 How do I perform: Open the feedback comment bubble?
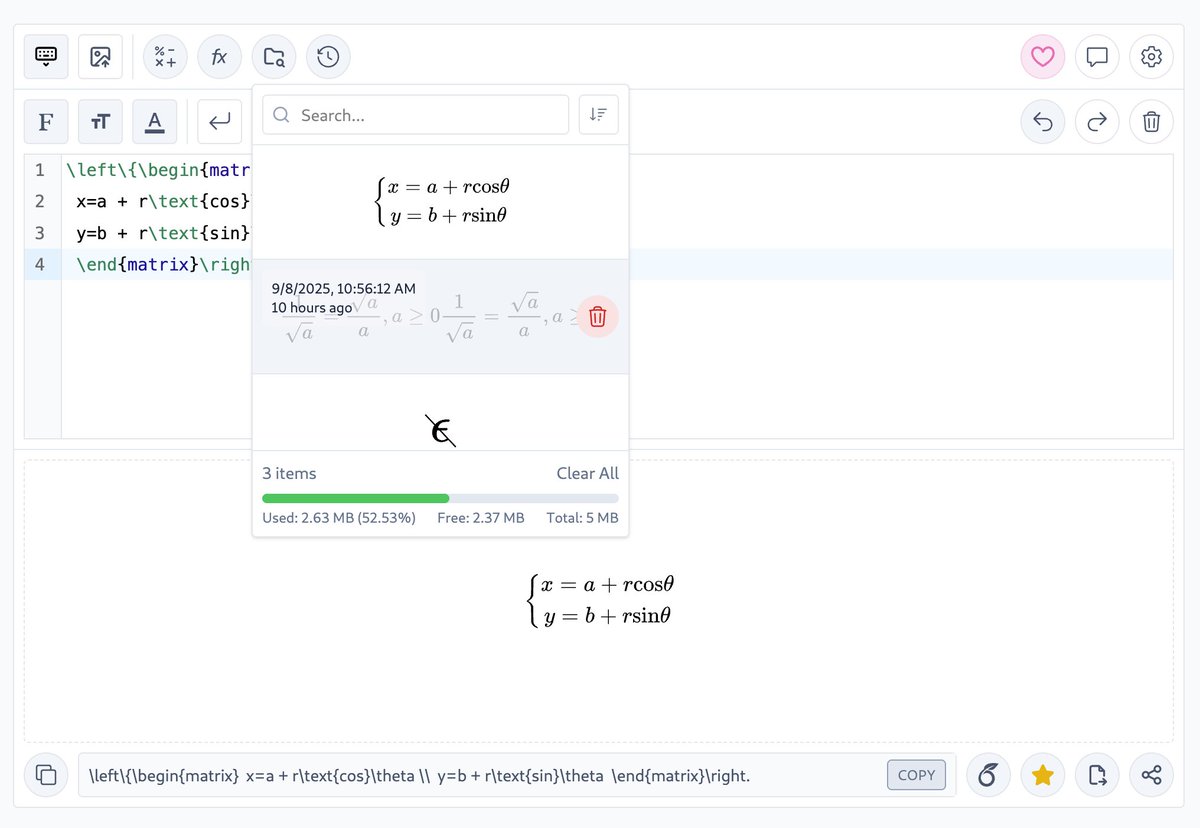point(1097,57)
